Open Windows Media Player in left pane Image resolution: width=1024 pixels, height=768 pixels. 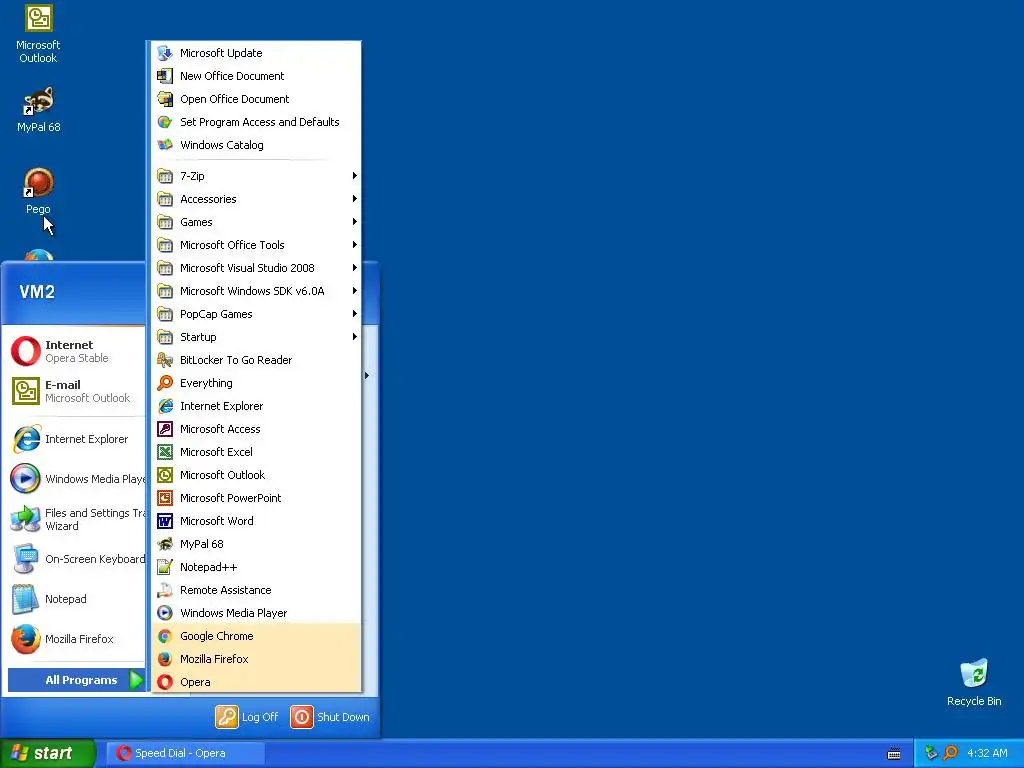point(76,479)
